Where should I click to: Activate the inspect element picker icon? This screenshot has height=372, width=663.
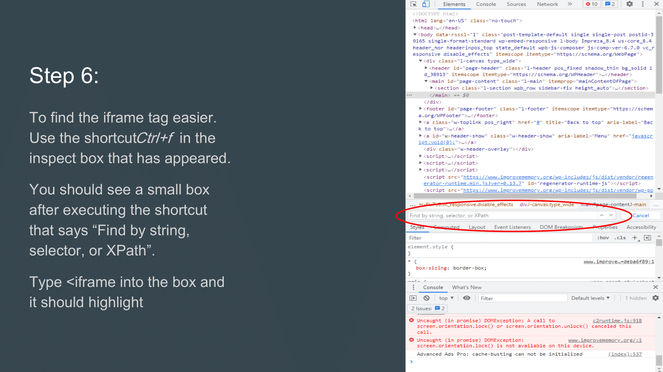coord(414,4)
